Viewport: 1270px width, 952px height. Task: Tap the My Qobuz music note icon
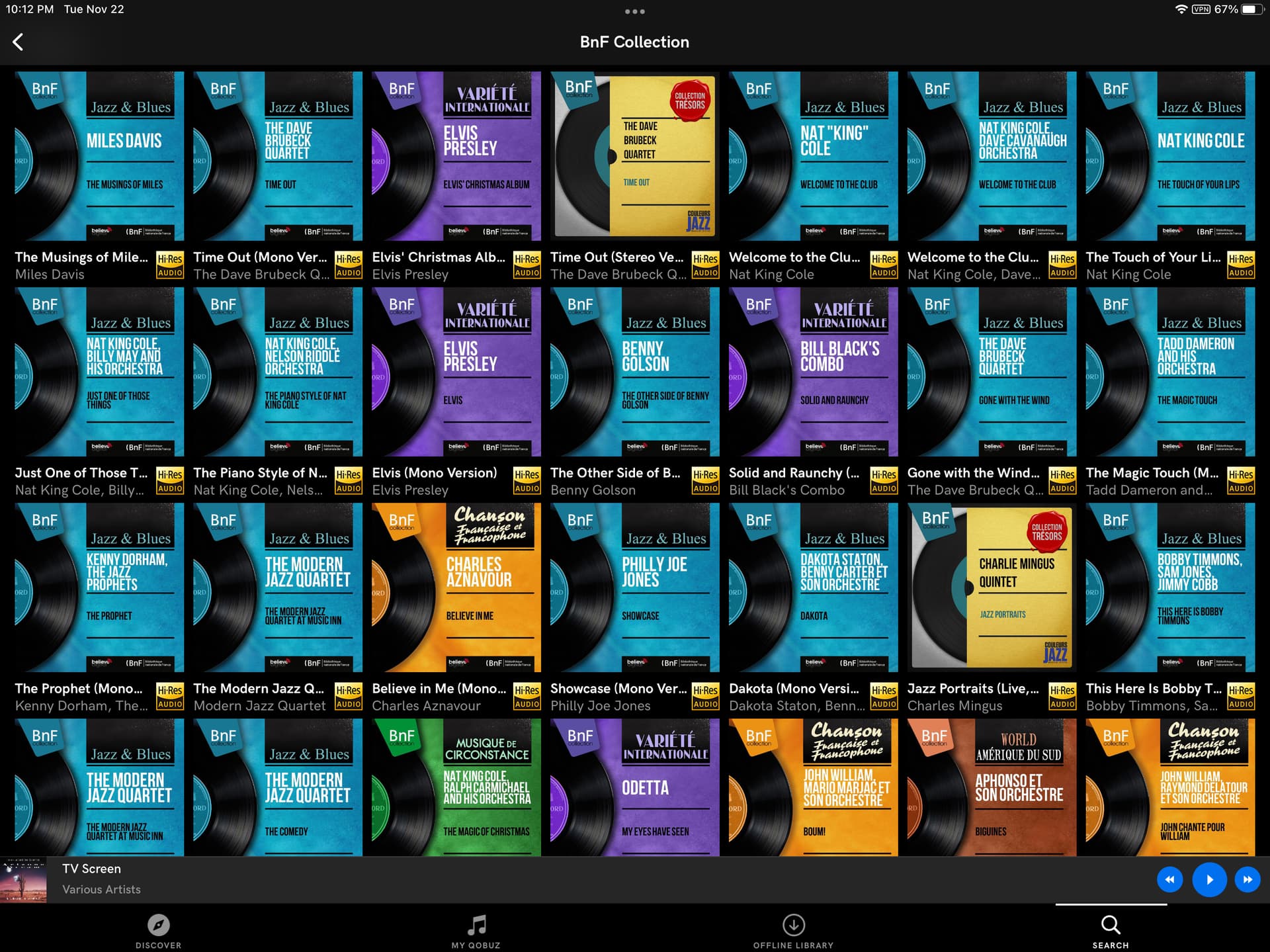coord(476,924)
